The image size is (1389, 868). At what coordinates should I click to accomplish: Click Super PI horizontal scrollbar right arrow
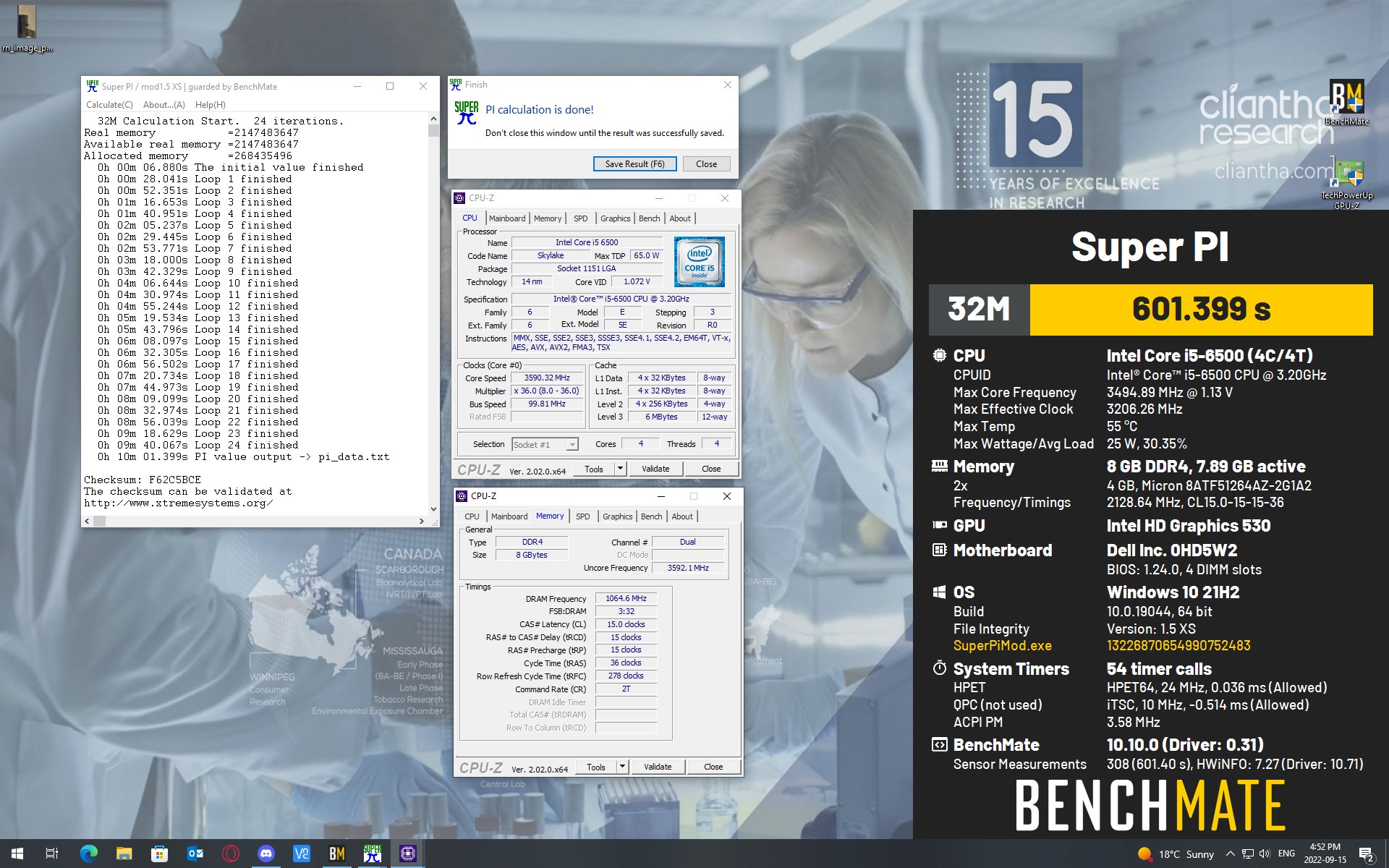pos(422,521)
